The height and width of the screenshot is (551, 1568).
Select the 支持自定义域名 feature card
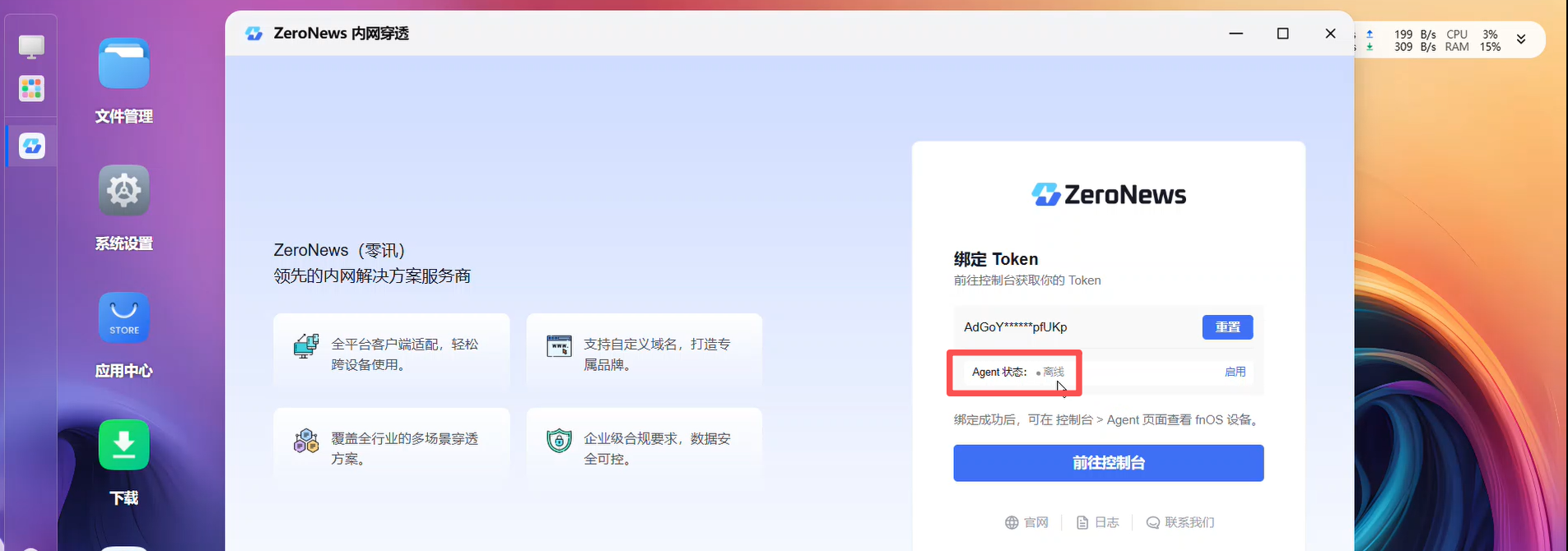[644, 354]
